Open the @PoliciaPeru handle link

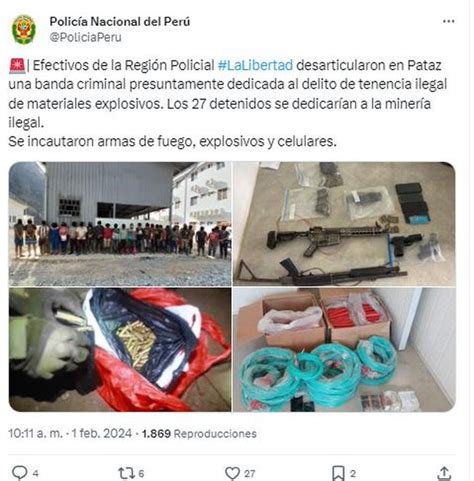coord(85,37)
